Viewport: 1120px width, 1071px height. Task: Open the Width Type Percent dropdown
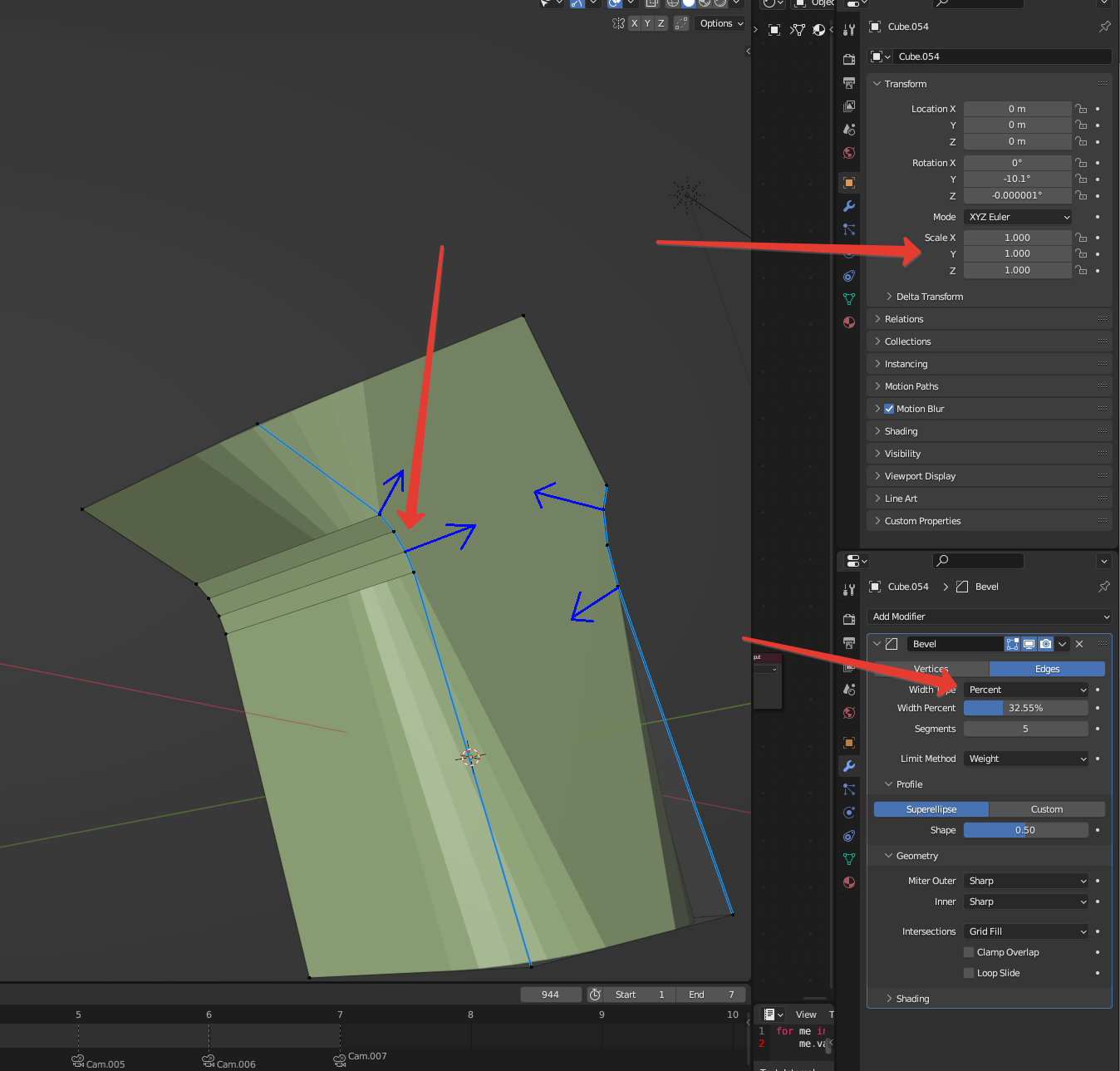1026,690
